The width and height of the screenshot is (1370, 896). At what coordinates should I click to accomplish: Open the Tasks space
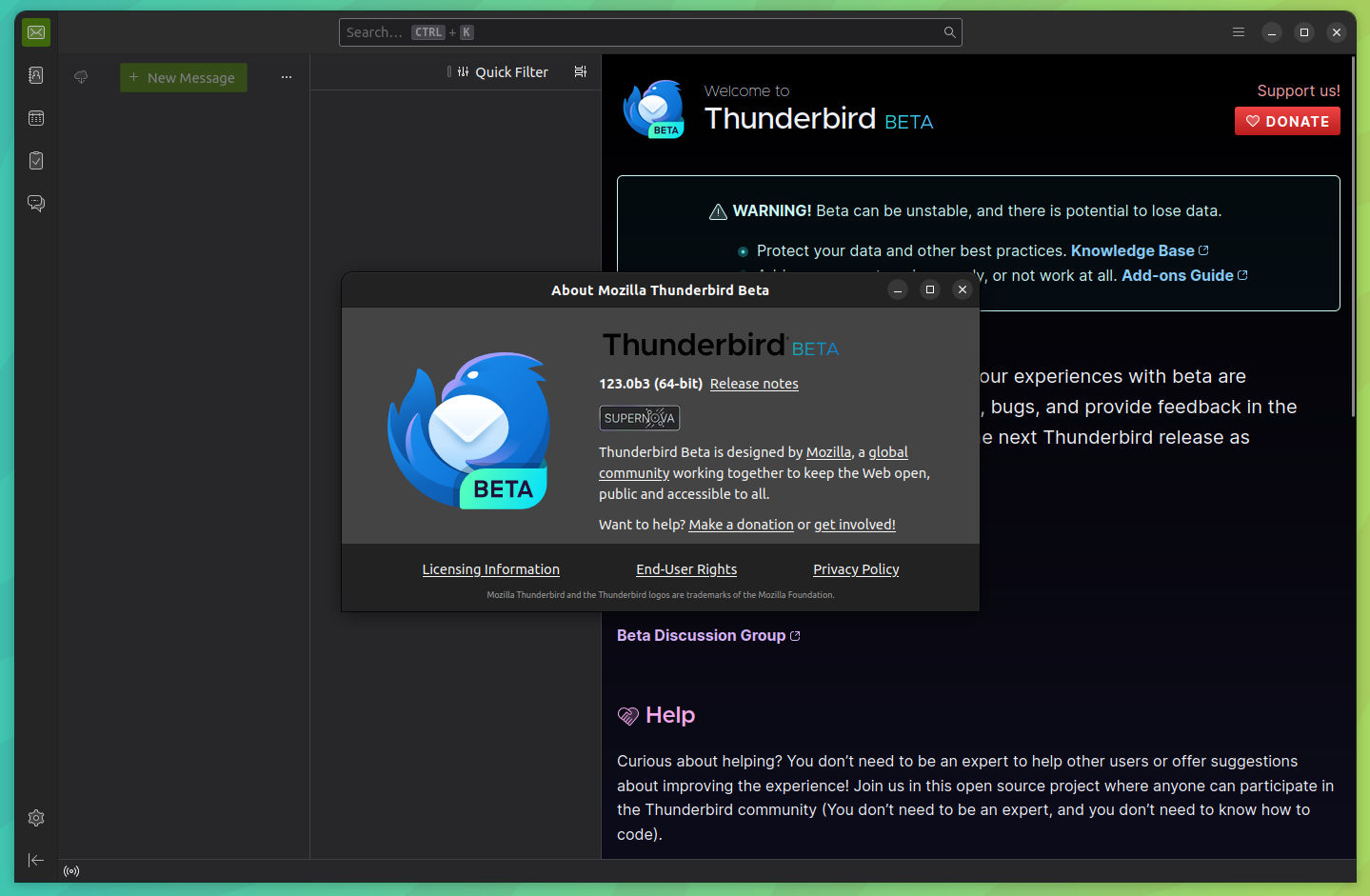(35, 160)
